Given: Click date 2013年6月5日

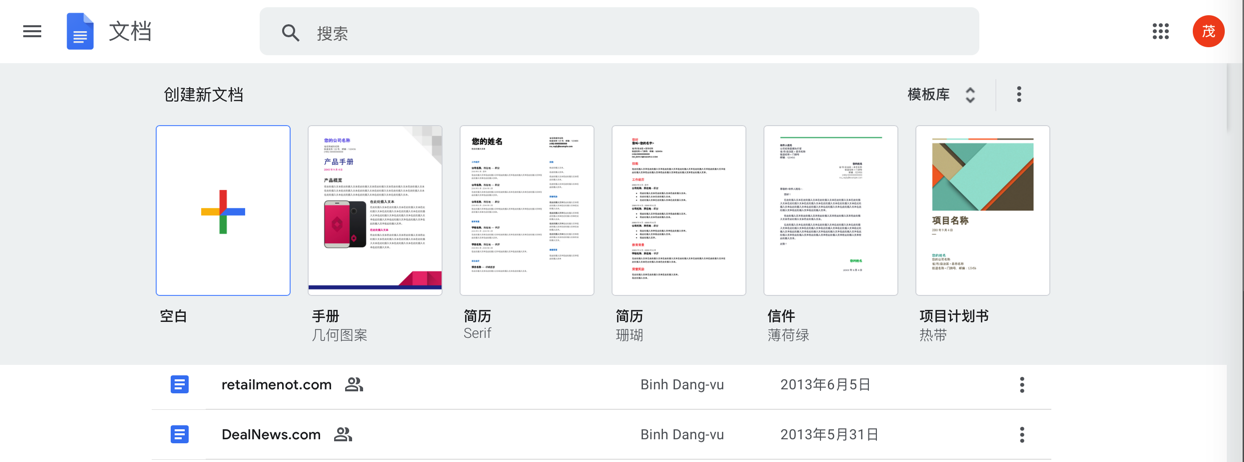Looking at the screenshot, I should [x=825, y=385].
